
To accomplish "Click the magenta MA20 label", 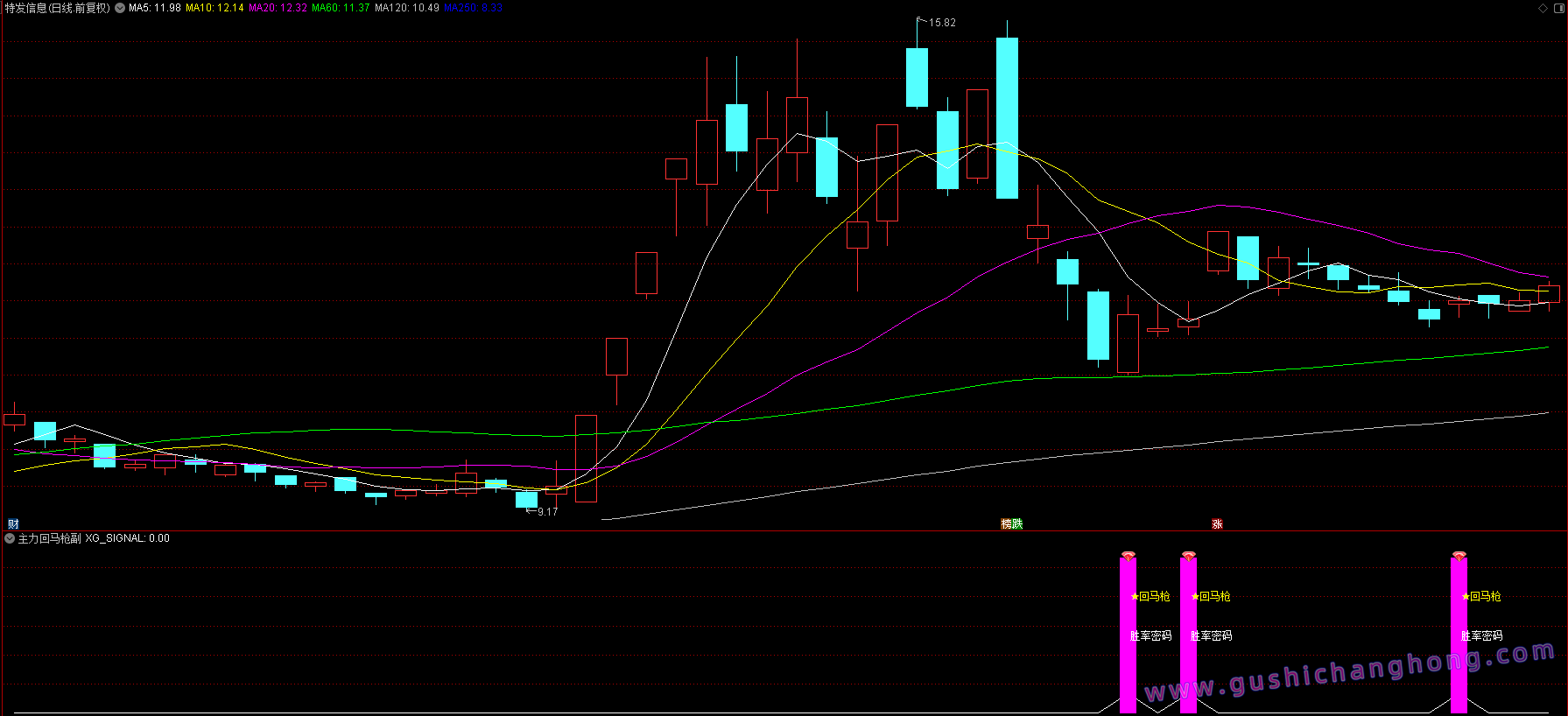I will (x=278, y=8).
